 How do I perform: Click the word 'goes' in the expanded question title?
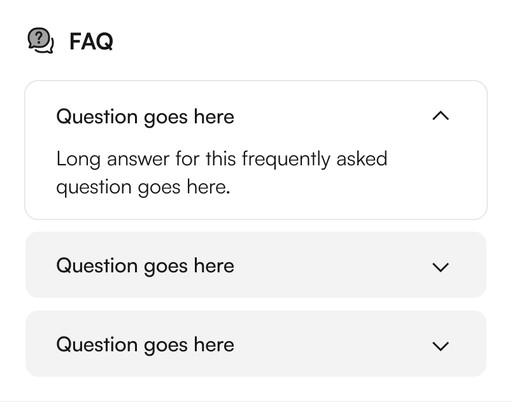166,118
